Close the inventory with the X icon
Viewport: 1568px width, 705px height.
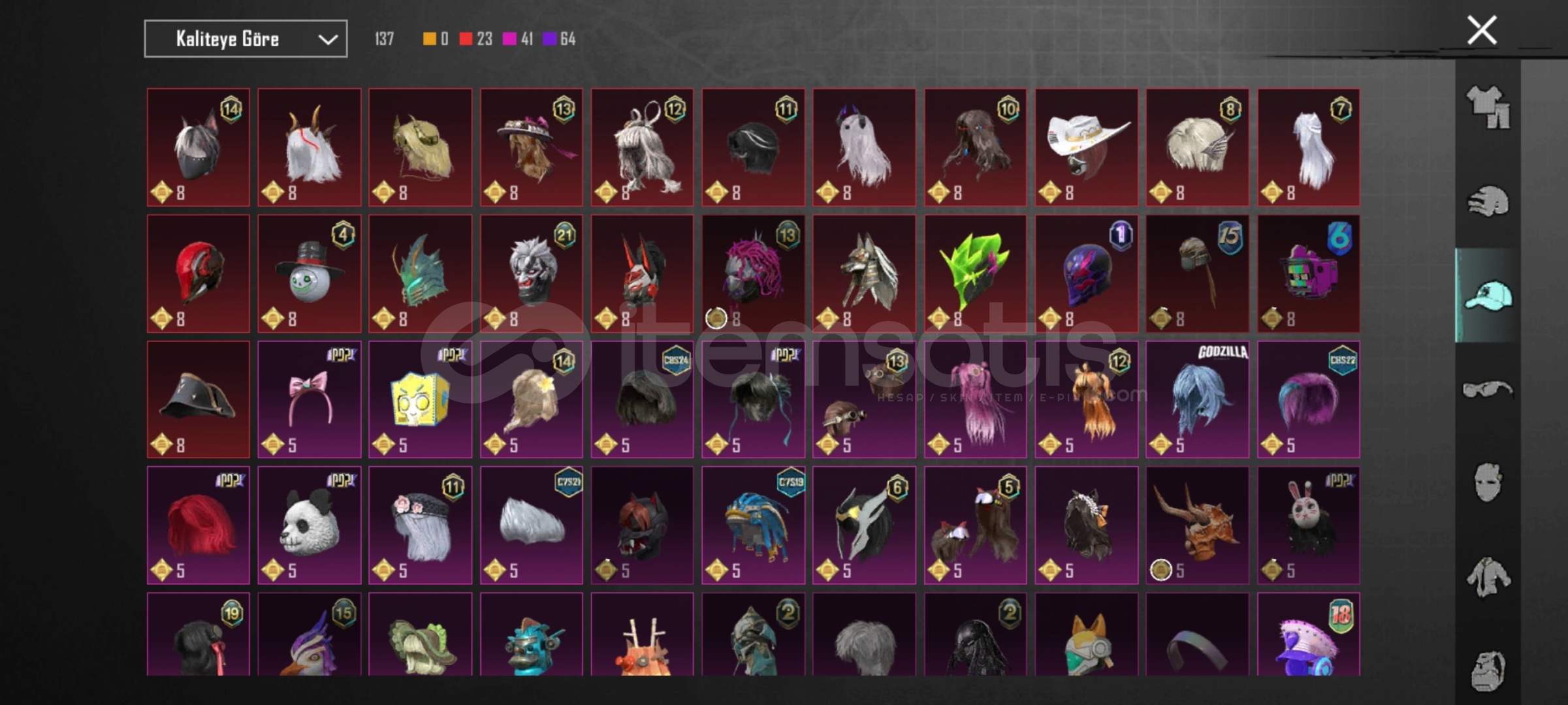point(1482,30)
